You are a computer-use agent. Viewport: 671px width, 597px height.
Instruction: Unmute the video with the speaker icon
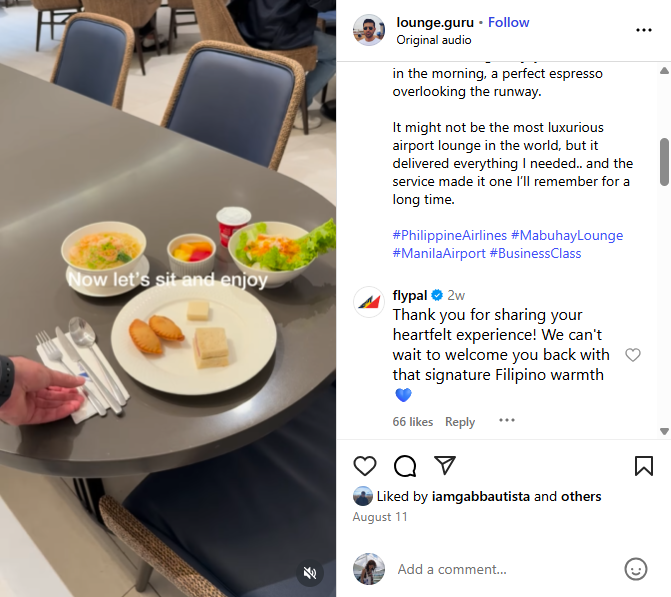click(x=310, y=573)
